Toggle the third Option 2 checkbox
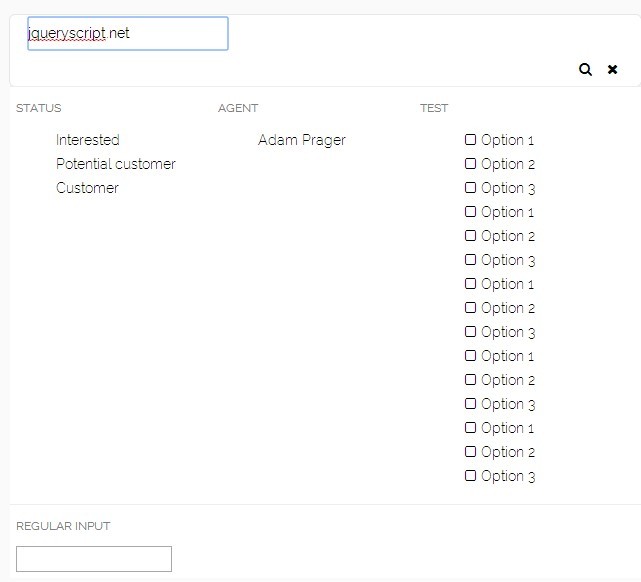The height and width of the screenshot is (582, 641). 471,308
